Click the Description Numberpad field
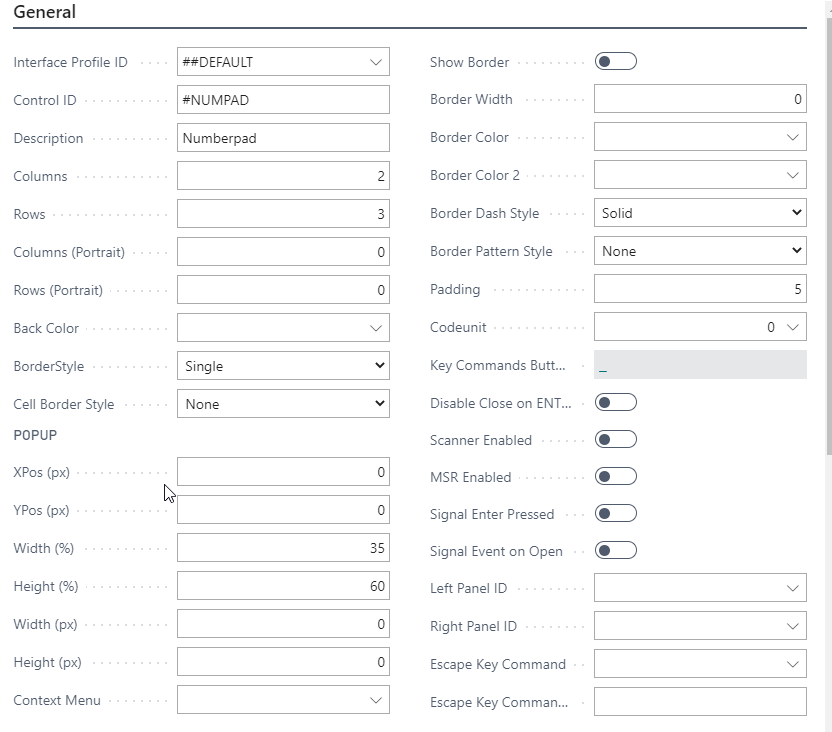The width and height of the screenshot is (832, 732). coord(283,138)
